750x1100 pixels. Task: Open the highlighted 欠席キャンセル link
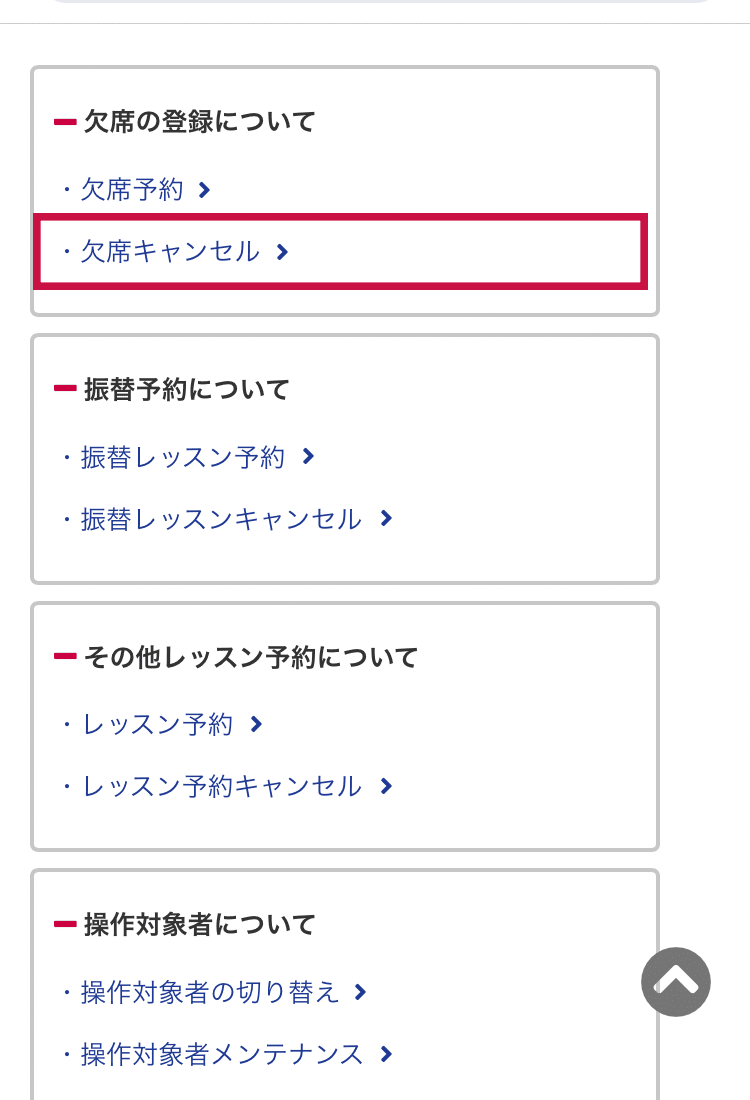click(x=170, y=252)
